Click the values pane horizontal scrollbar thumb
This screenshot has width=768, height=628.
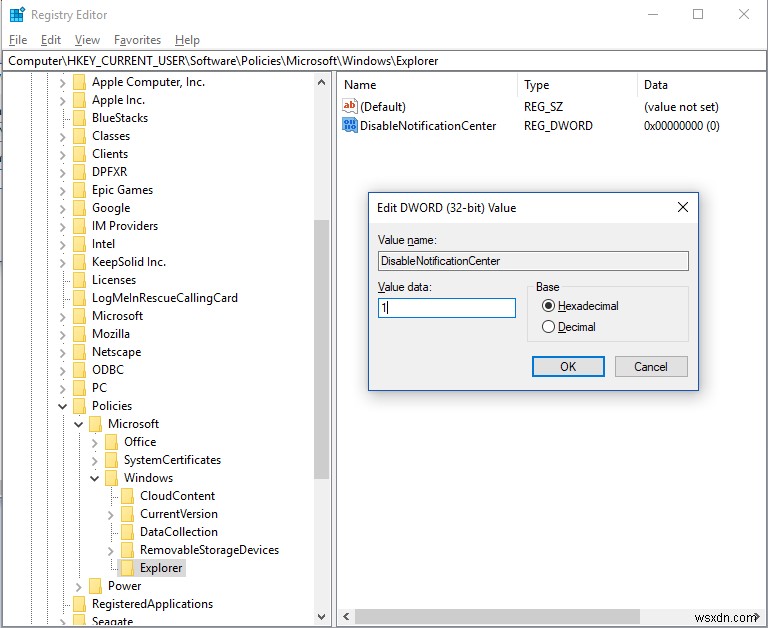point(497,617)
